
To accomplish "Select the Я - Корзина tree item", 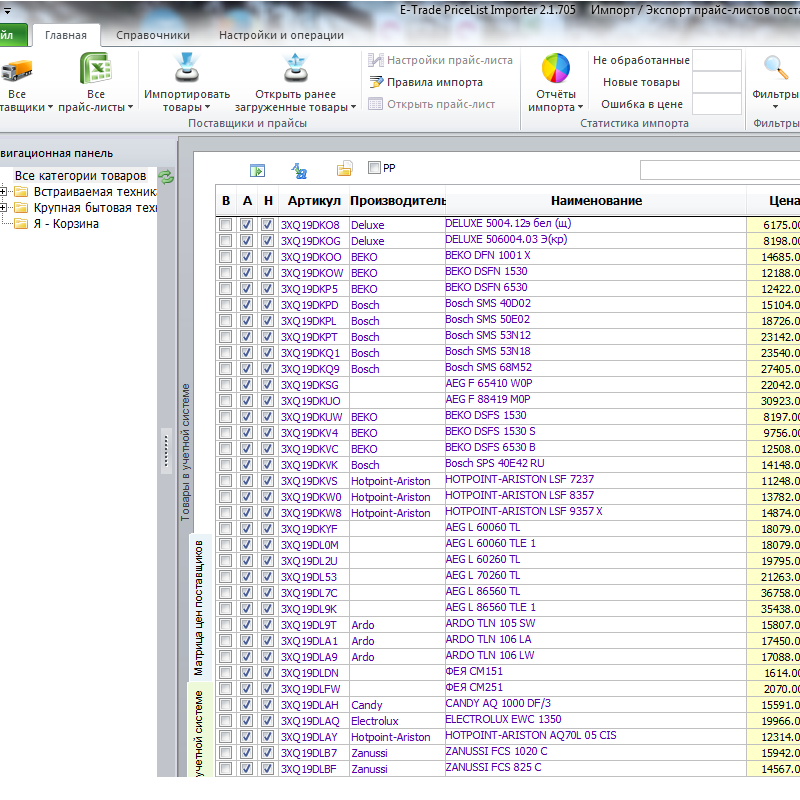I will pyautogui.click(x=66, y=224).
